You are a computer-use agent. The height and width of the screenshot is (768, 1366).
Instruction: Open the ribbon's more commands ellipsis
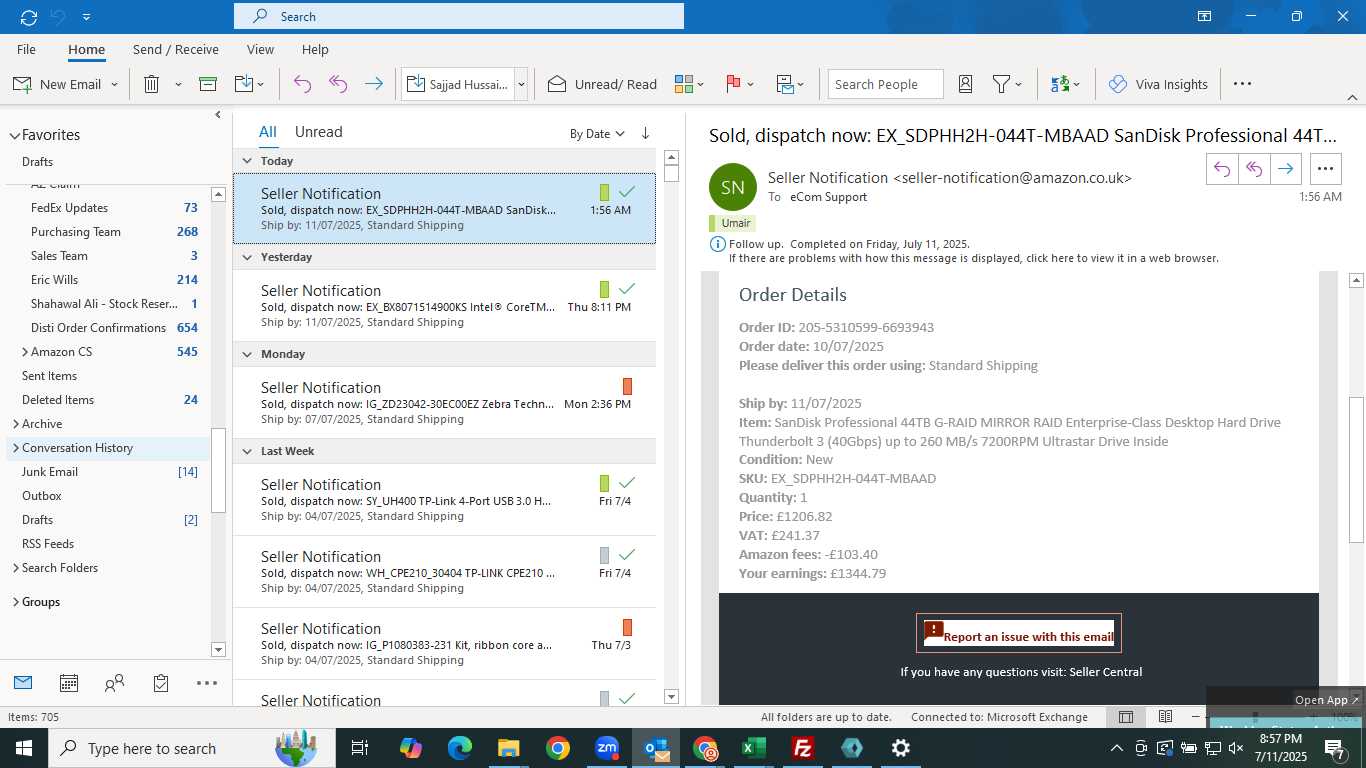click(1242, 84)
